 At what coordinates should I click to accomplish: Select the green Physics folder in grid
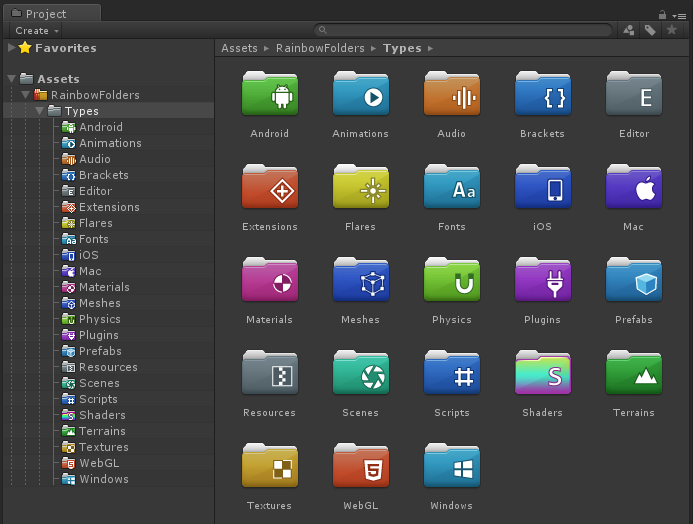[452, 280]
